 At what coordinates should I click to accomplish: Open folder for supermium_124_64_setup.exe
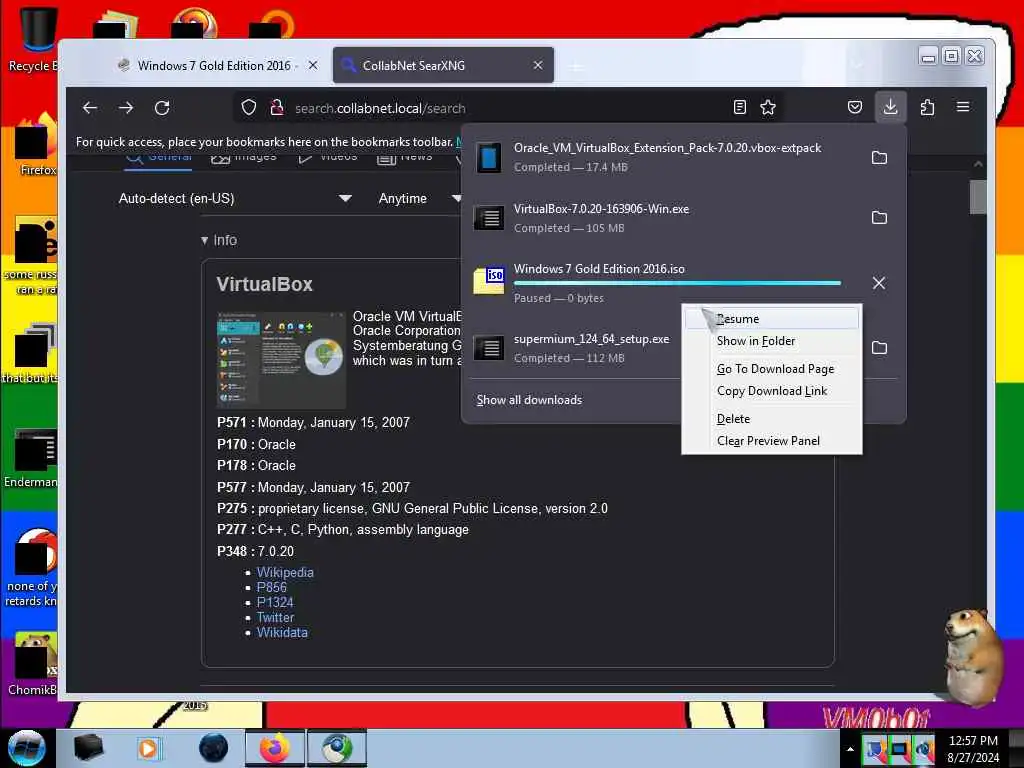879,347
